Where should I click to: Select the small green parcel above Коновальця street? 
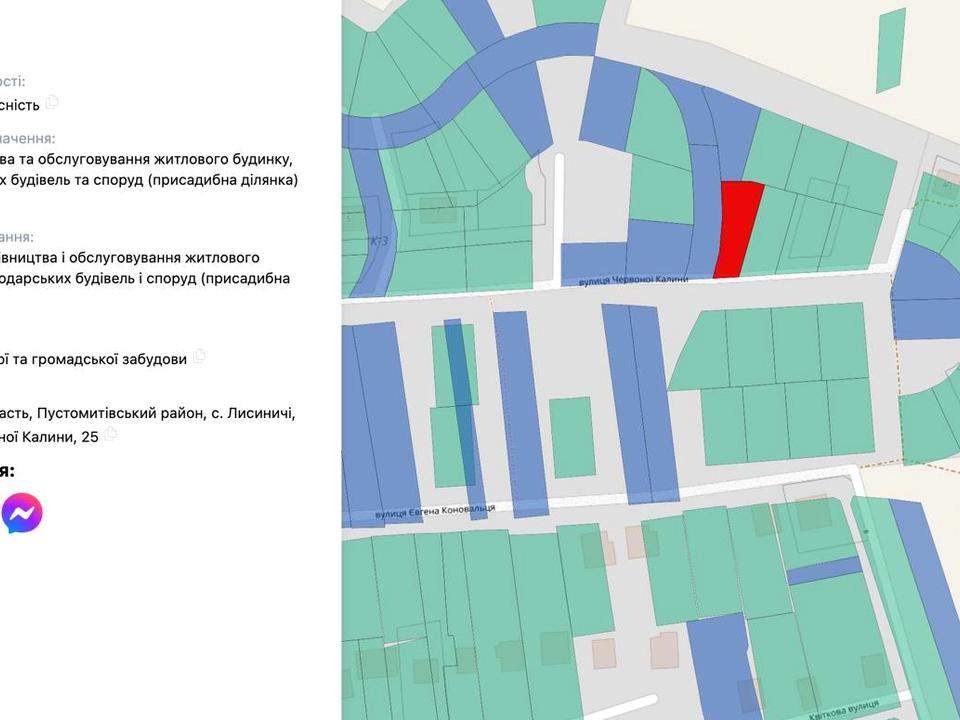click(571, 436)
